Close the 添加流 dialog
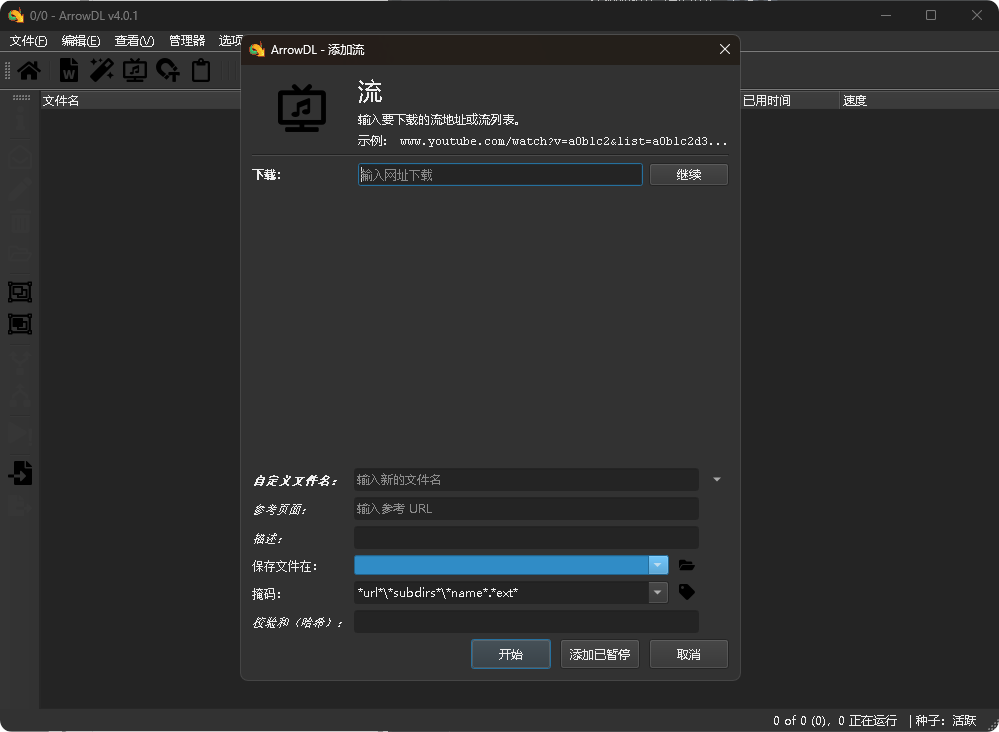999x732 pixels. click(724, 49)
